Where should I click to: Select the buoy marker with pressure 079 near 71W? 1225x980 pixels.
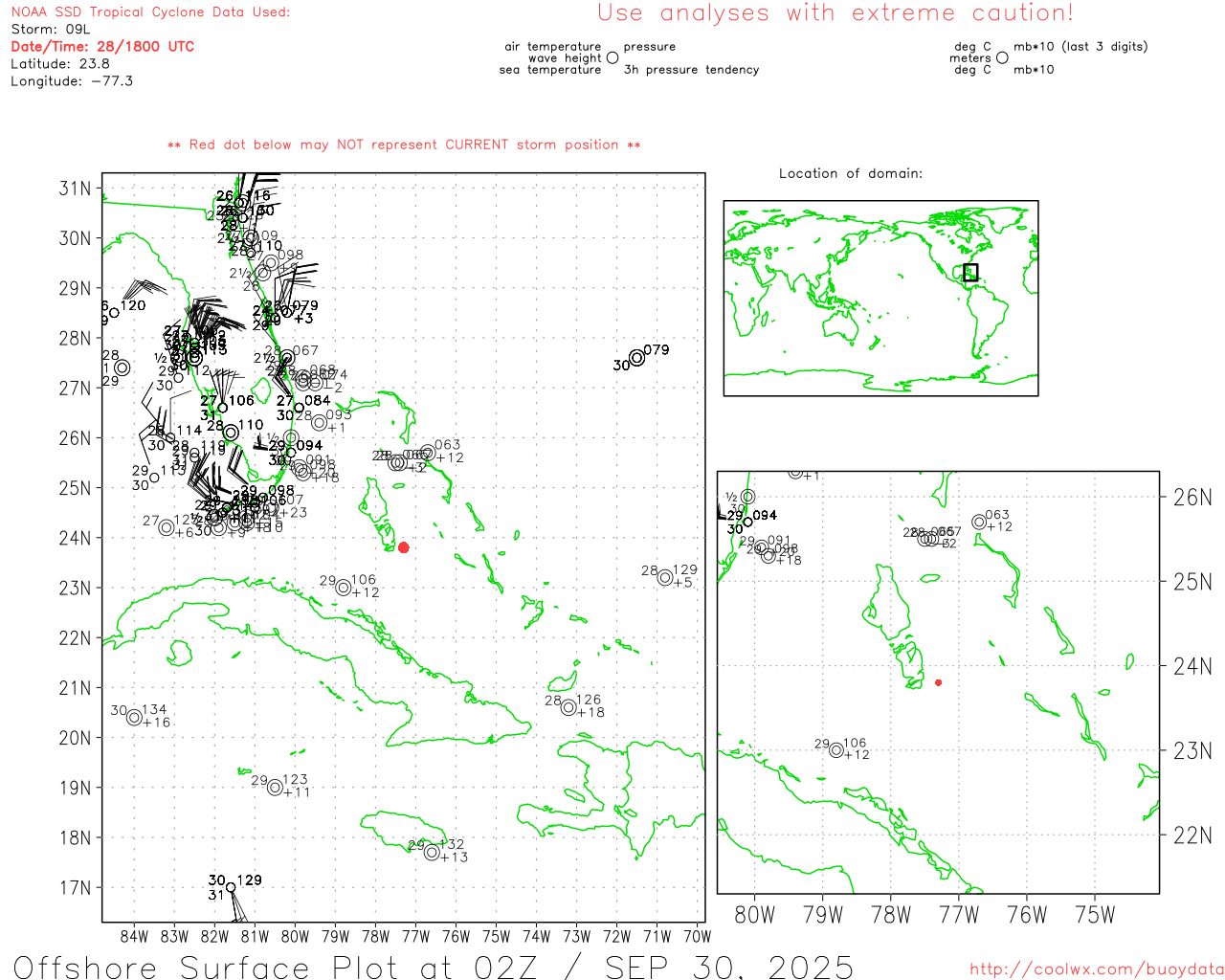coord(637,358)
